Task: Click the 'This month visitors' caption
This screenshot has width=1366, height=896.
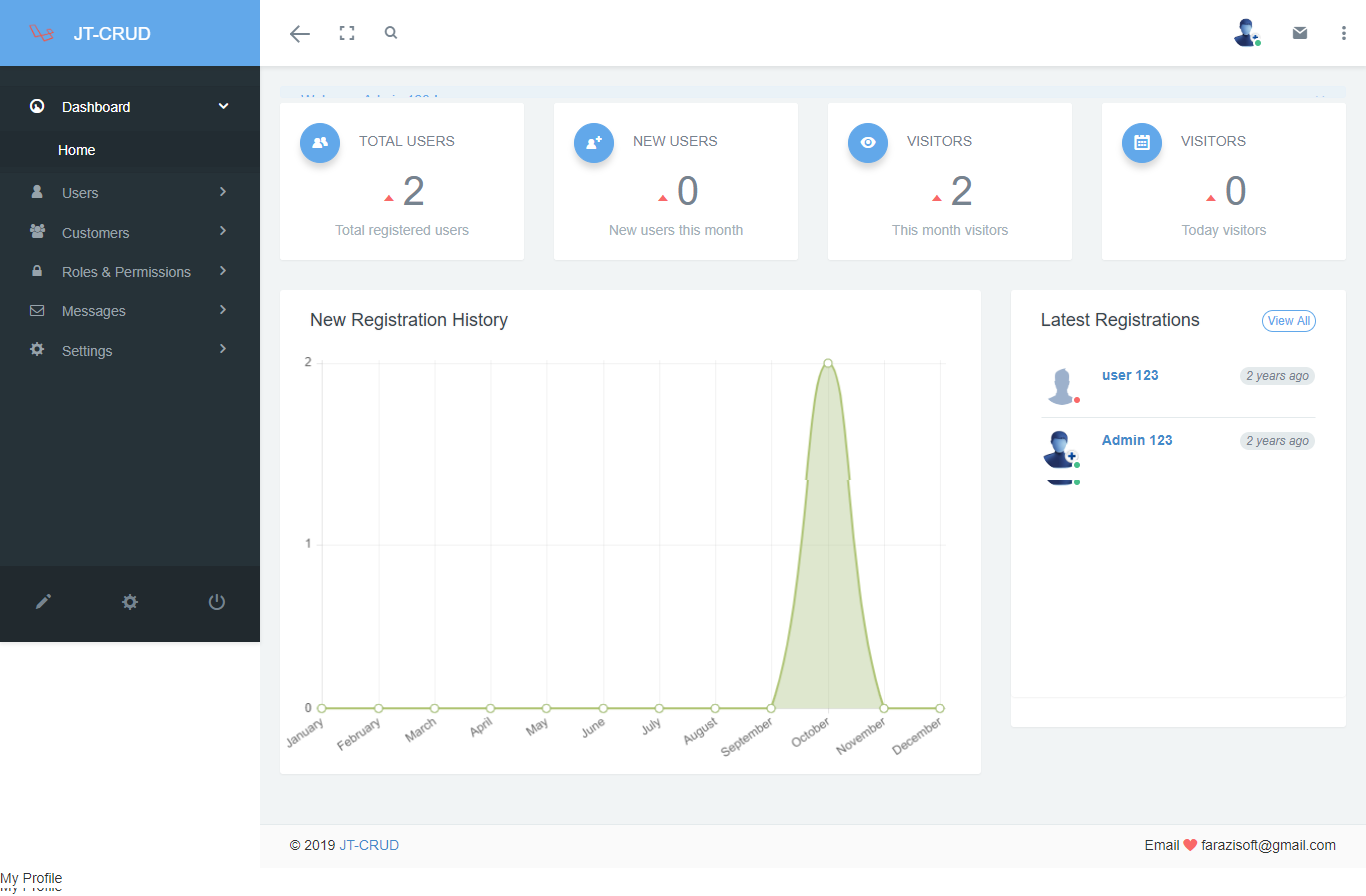Action: pyautogui.click(x=950, y=230)
